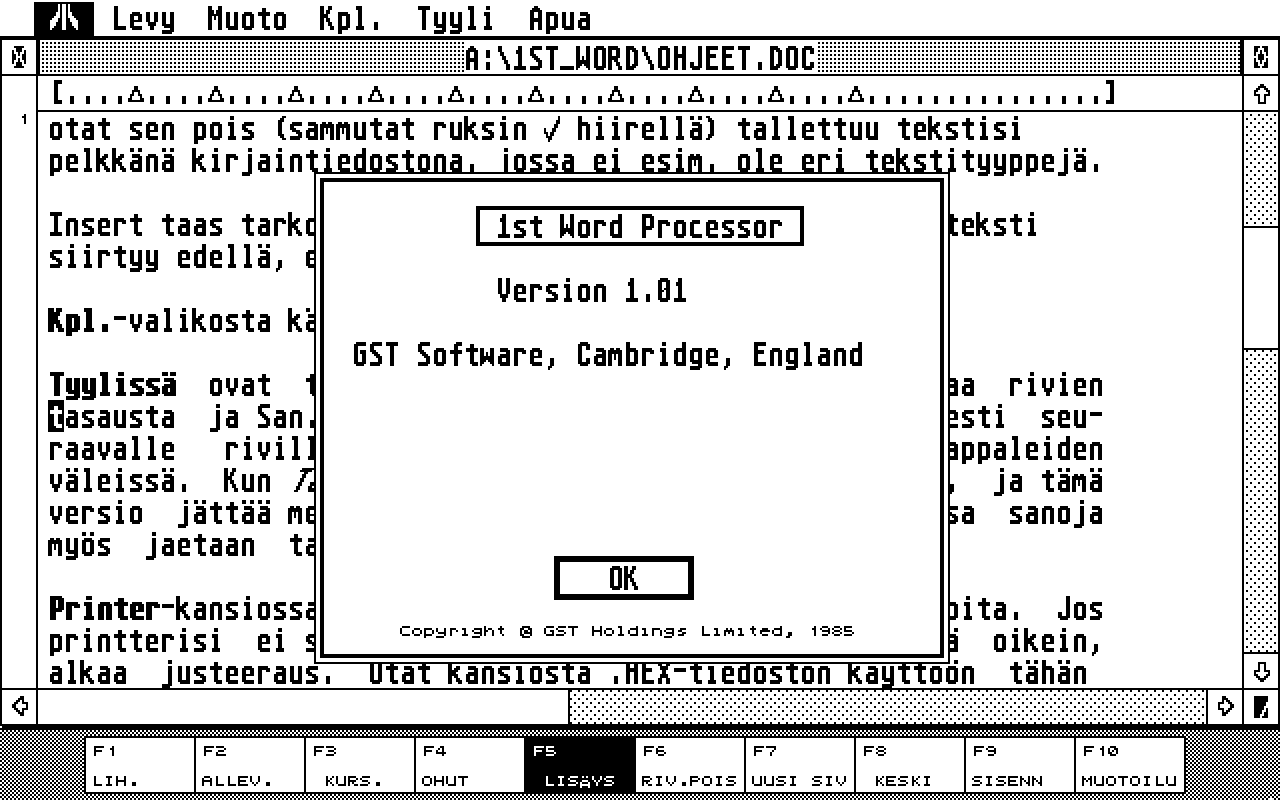Toggle F2 ALLEV. underline key
Screen dimensions: 1280x800
coord(250,765)
